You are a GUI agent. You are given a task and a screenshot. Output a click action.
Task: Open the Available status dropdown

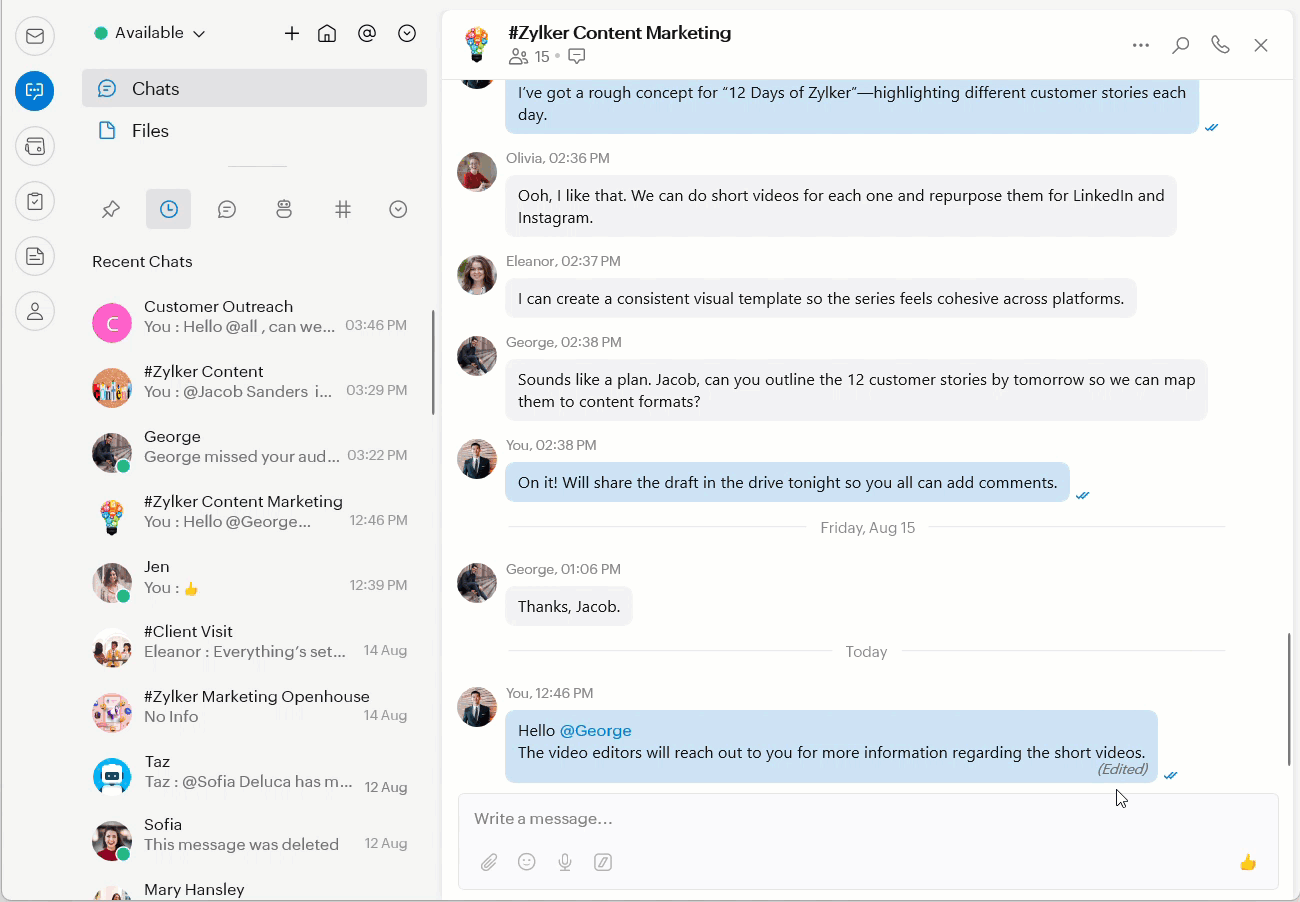point(150,33)
